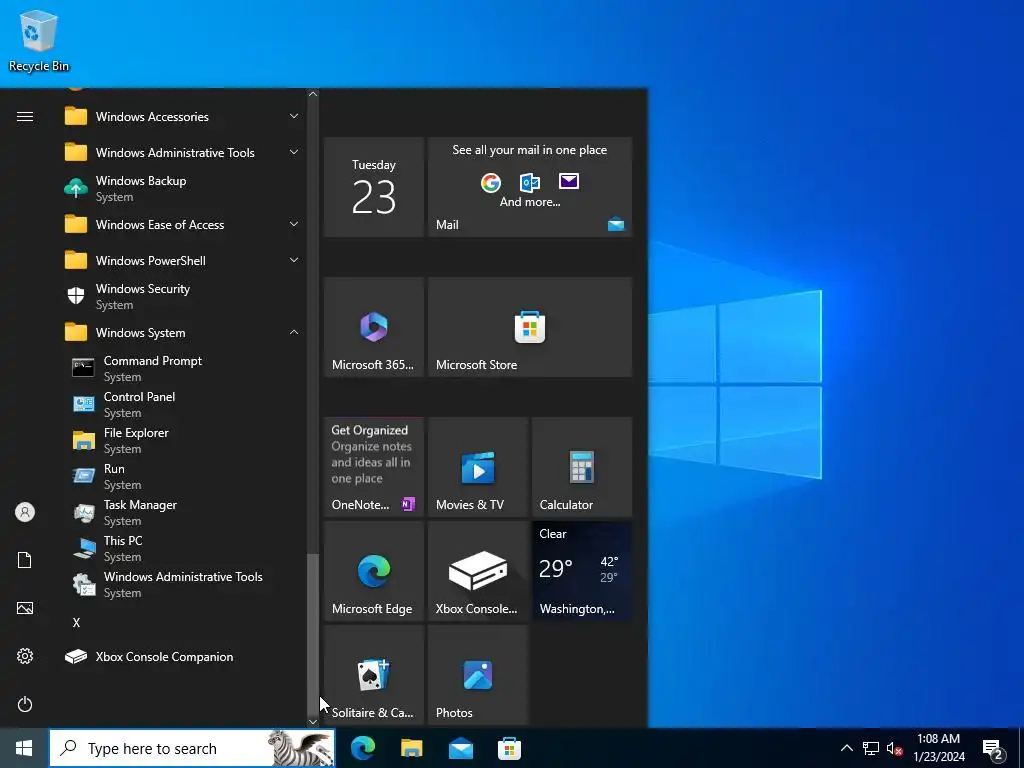Select the Recycle Bin desktop icon
The height and width of the screenshot is (768, 1024).
point(39,40)
